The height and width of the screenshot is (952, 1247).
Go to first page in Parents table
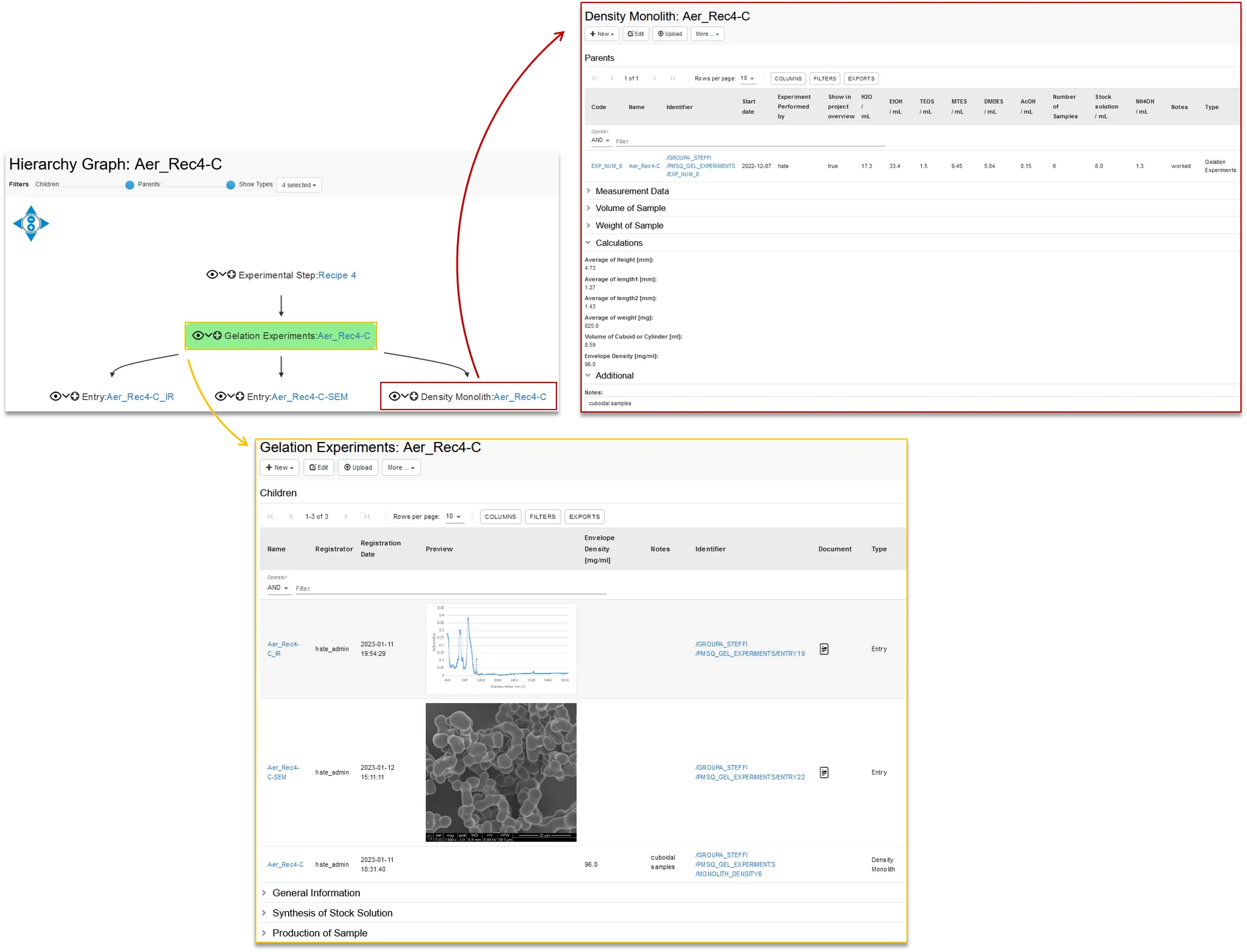(594, 78)
